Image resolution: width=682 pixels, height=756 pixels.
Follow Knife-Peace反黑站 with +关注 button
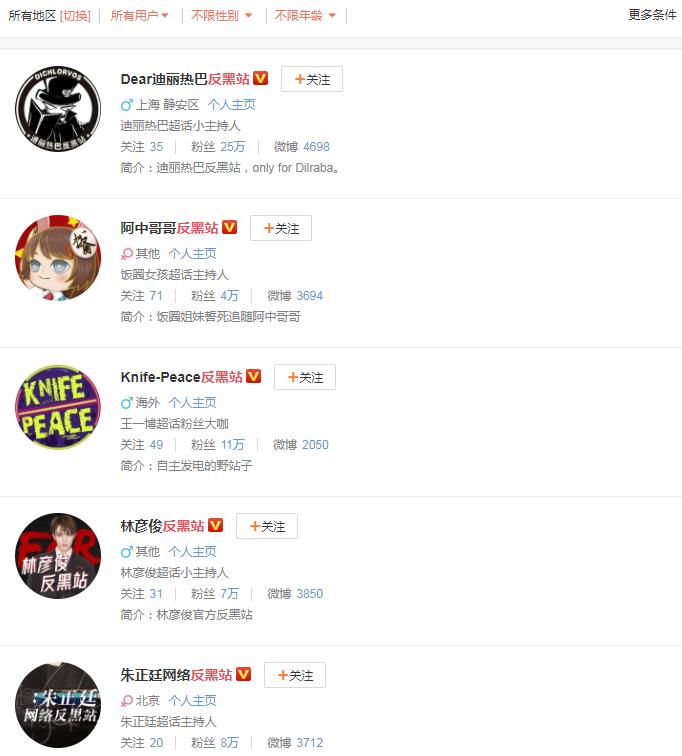305,377
